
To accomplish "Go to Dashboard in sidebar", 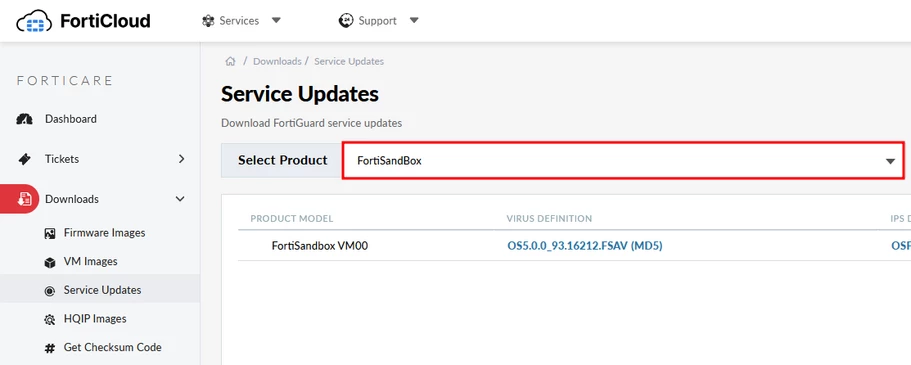I will (71, 119).
